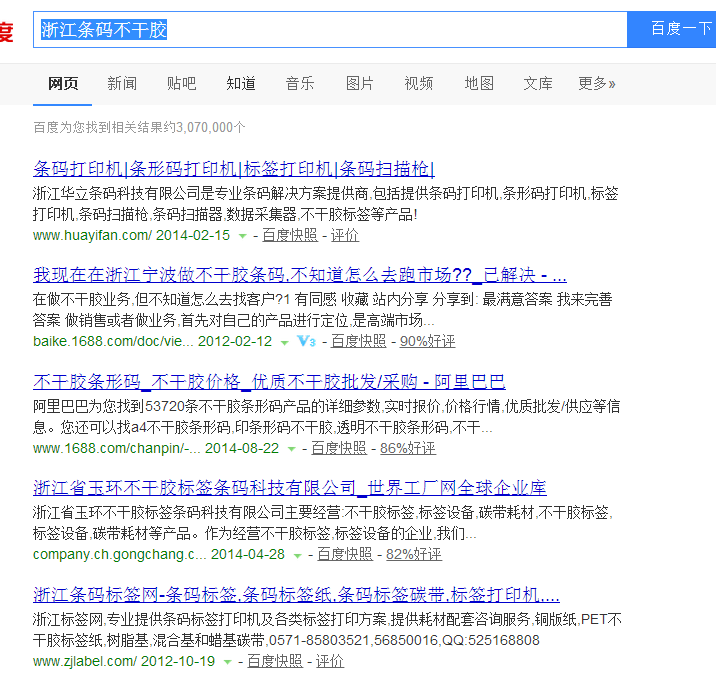This screenshot has height=676, width=716.
Task: Open 百度快照 for the gongchang result
Action: point(345,554)
